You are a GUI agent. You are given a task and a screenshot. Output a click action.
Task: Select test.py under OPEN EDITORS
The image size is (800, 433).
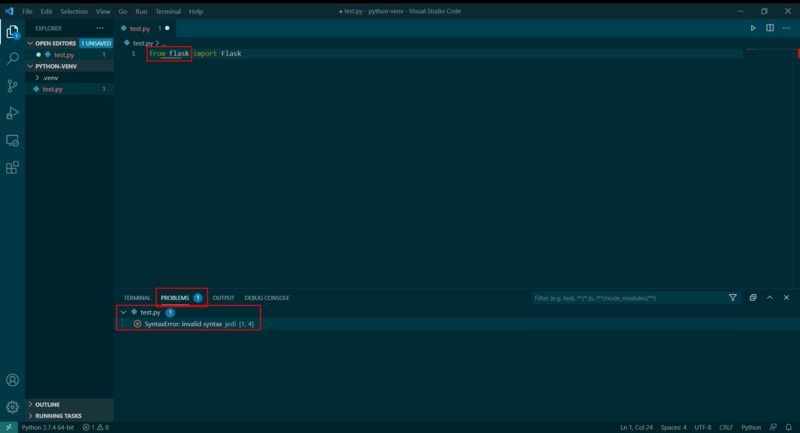[x=64, y=55]
